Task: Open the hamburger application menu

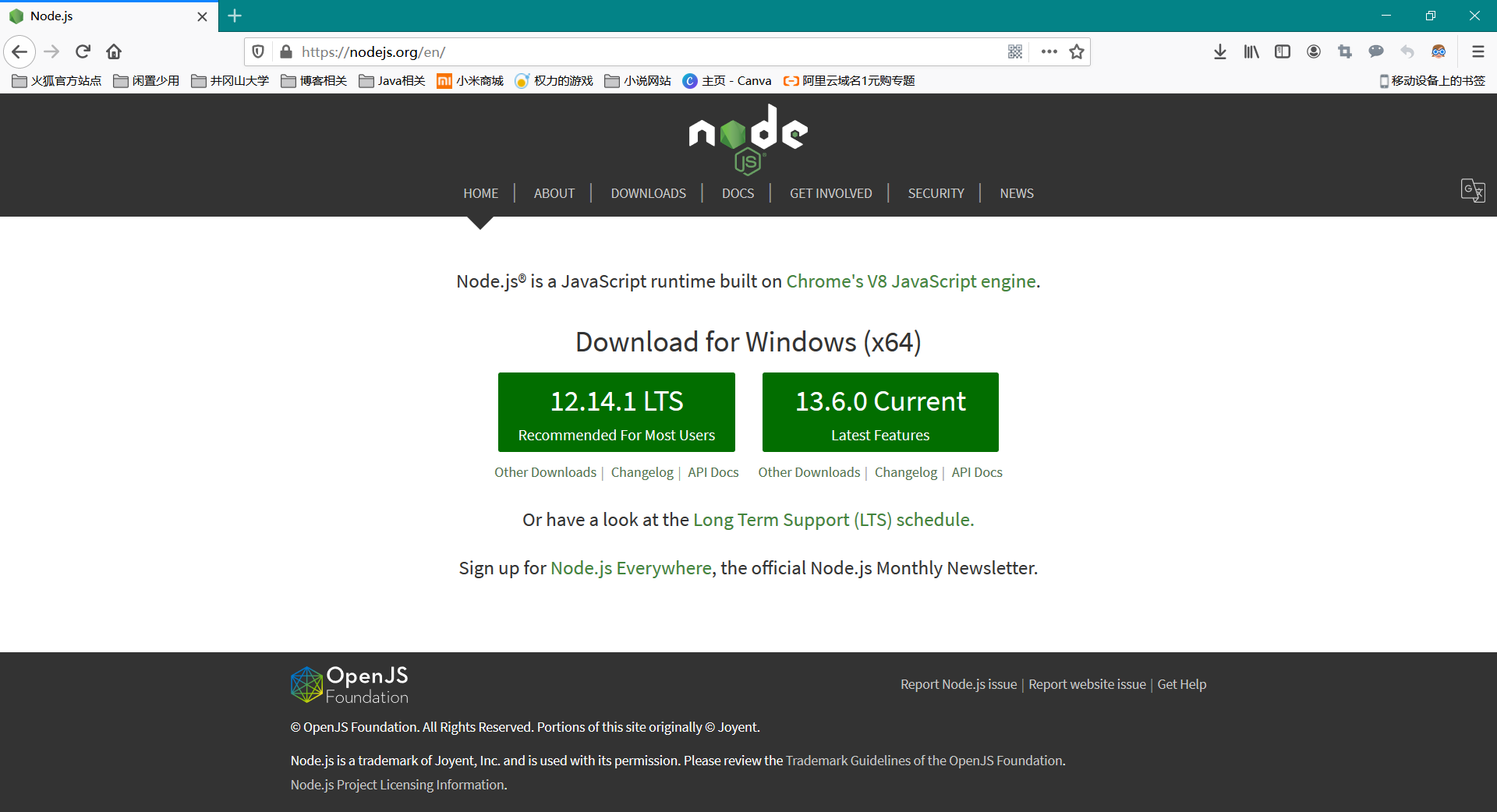Action: click(1478, 51)
